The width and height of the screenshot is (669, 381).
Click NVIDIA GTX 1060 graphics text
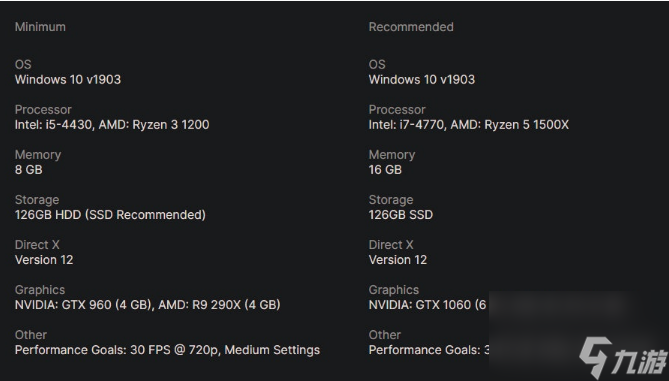427,305
